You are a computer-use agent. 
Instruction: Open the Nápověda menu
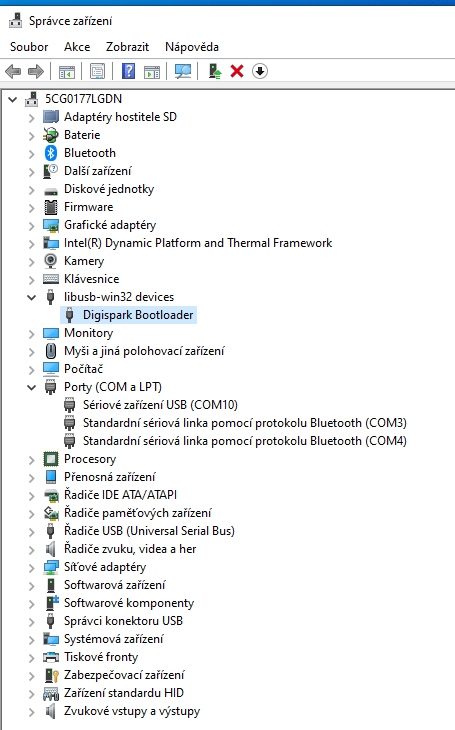(x=192, y=47)
